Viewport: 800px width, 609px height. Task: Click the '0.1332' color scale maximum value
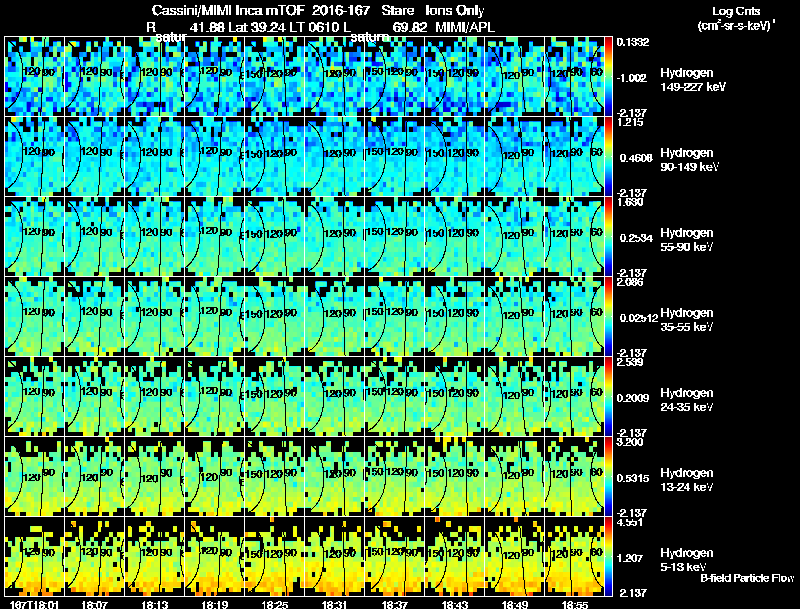tap(633, 42)
